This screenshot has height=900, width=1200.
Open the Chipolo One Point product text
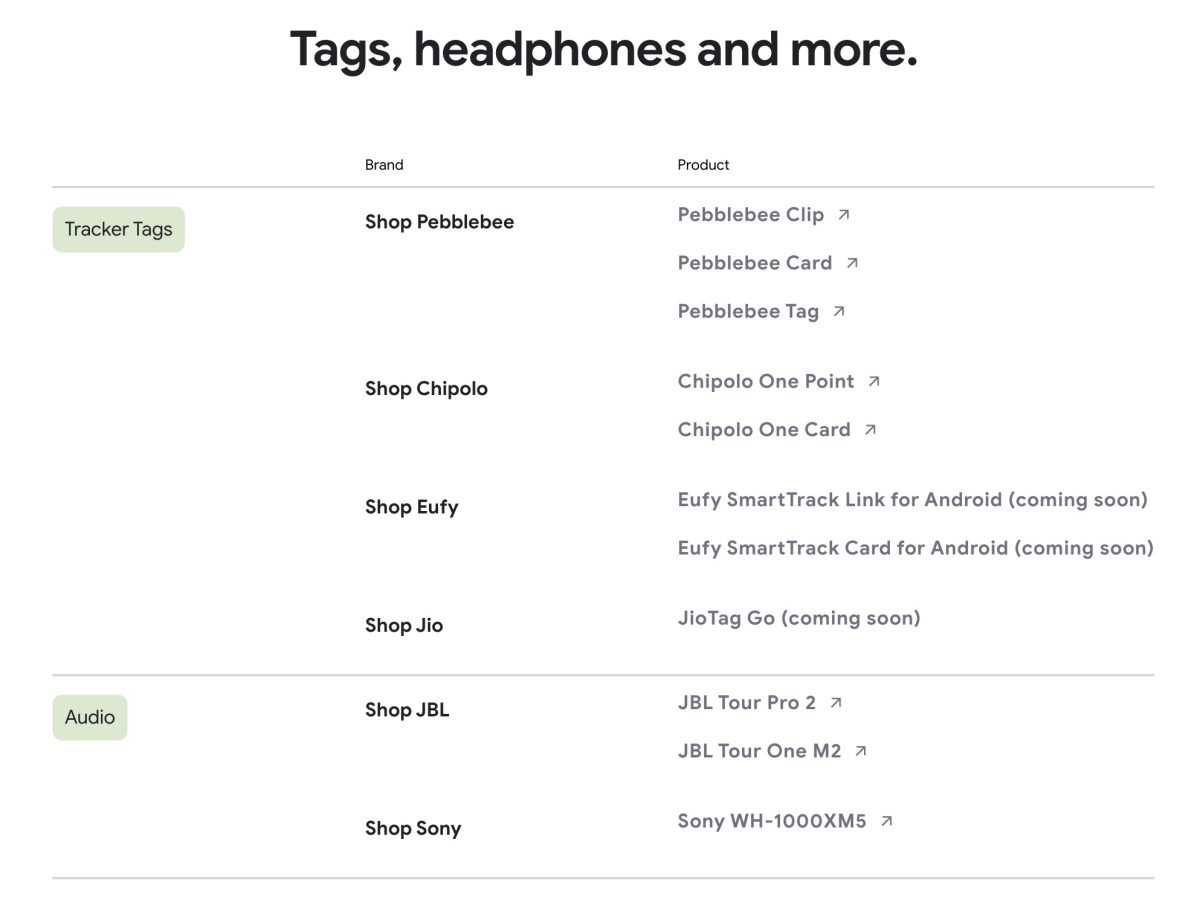[765, 381]
